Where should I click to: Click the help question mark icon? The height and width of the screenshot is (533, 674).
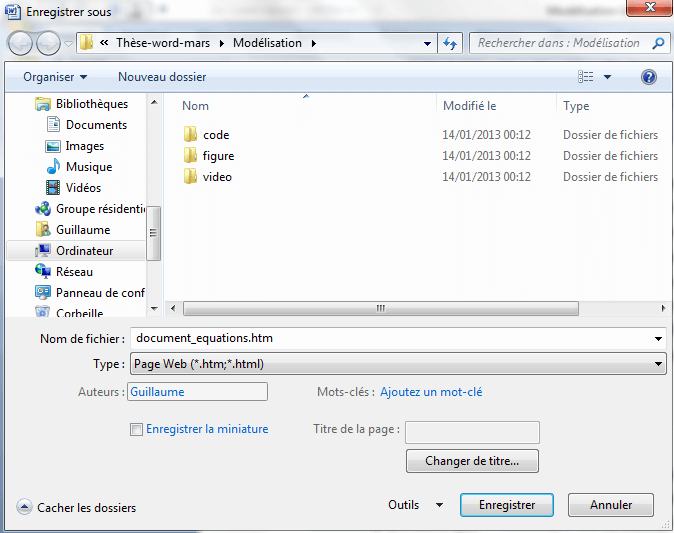648,77
